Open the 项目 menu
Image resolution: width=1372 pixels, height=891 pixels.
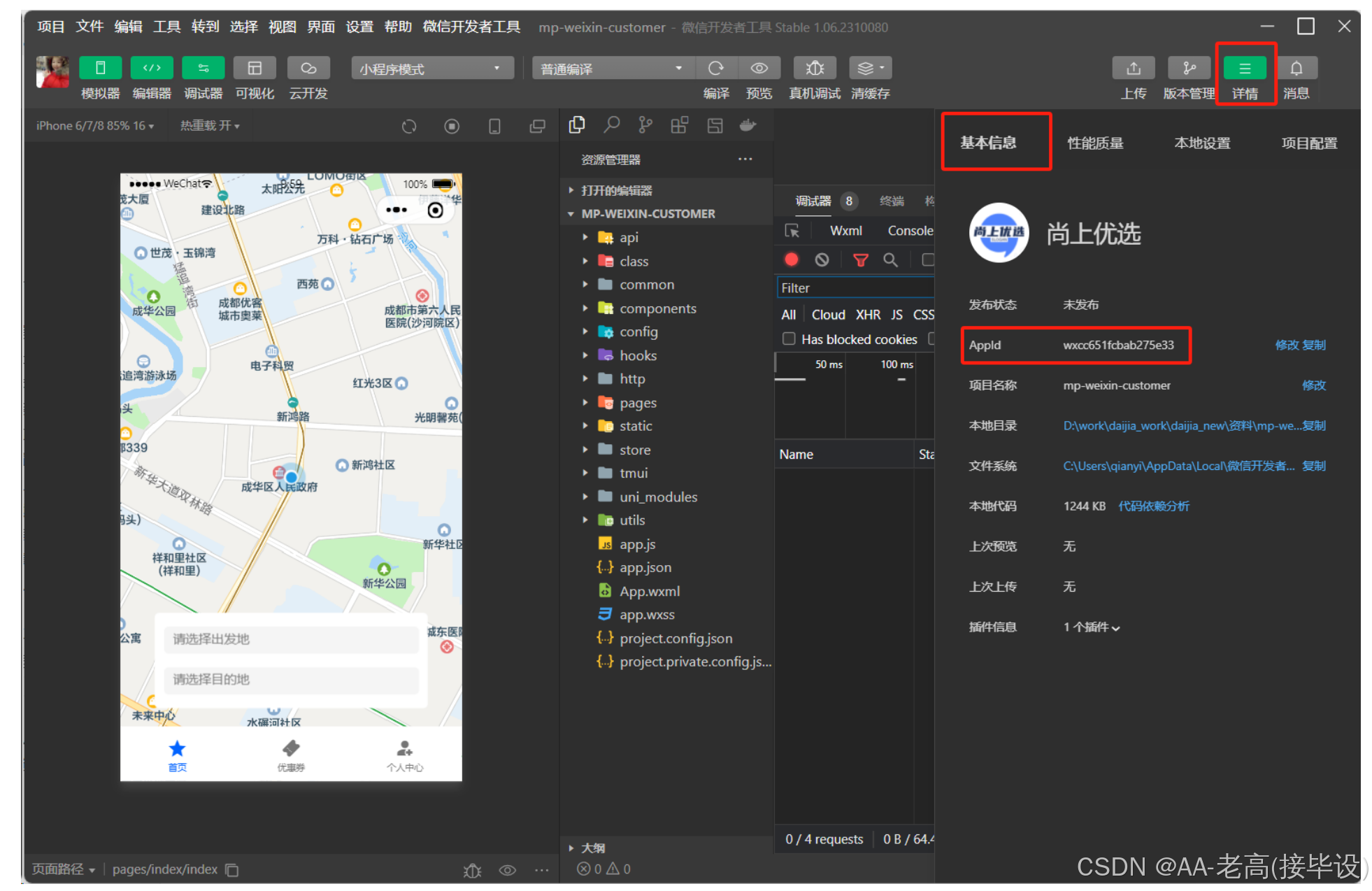coord(51,27)
